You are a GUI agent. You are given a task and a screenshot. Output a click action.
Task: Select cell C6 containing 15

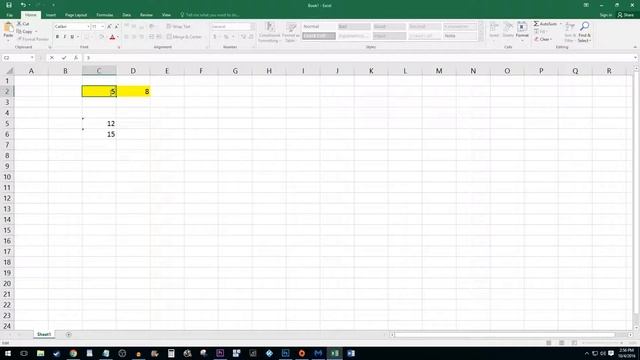pyautogui.click(x=99, y=134)
